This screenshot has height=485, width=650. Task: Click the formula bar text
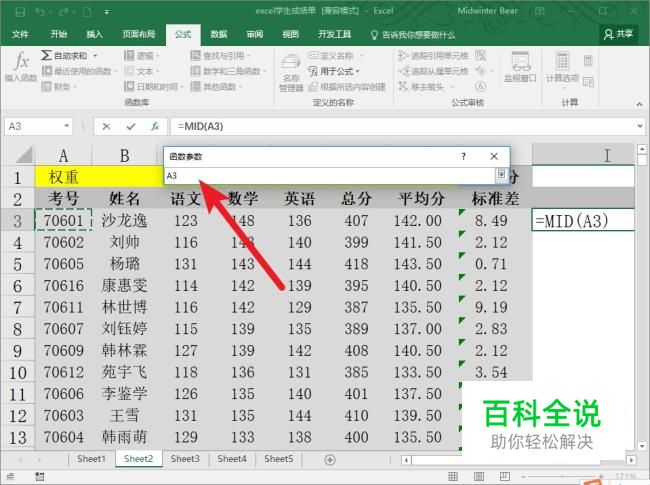coord(200,126)
